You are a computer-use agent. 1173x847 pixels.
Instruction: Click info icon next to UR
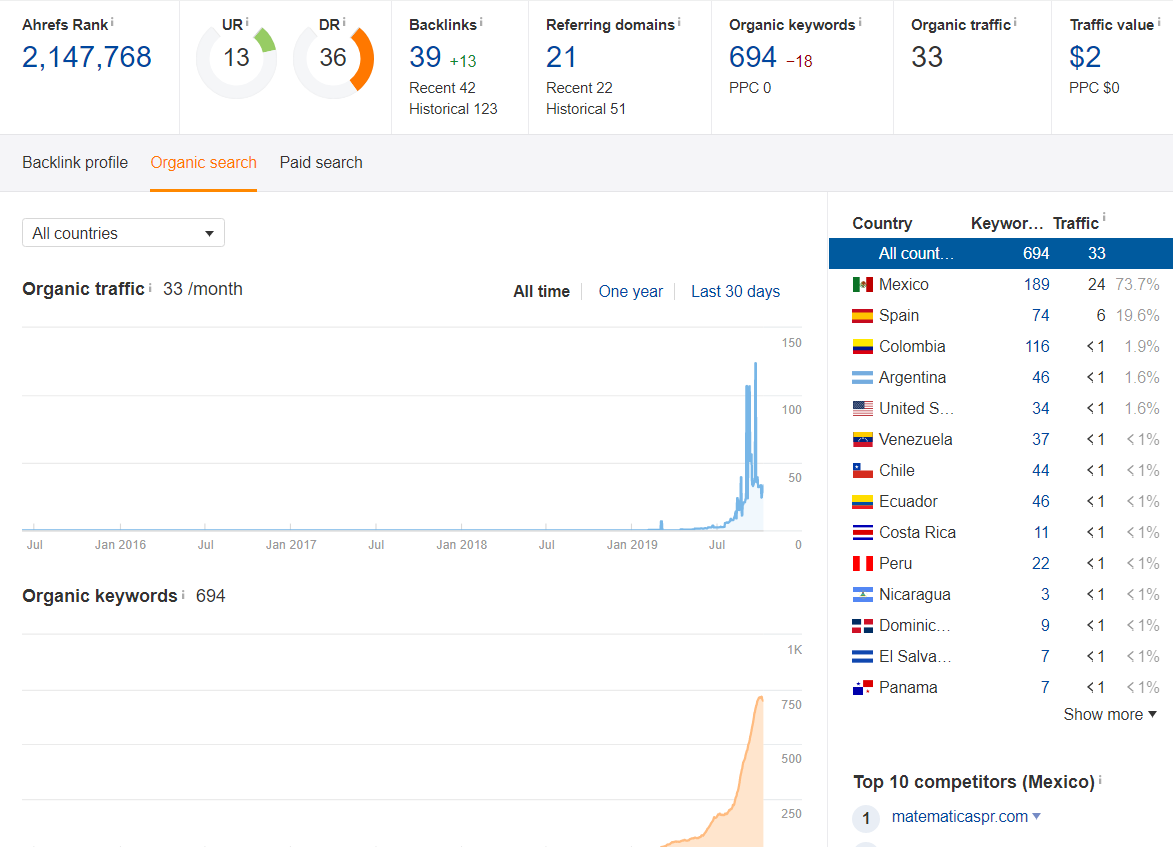point(247,22)
